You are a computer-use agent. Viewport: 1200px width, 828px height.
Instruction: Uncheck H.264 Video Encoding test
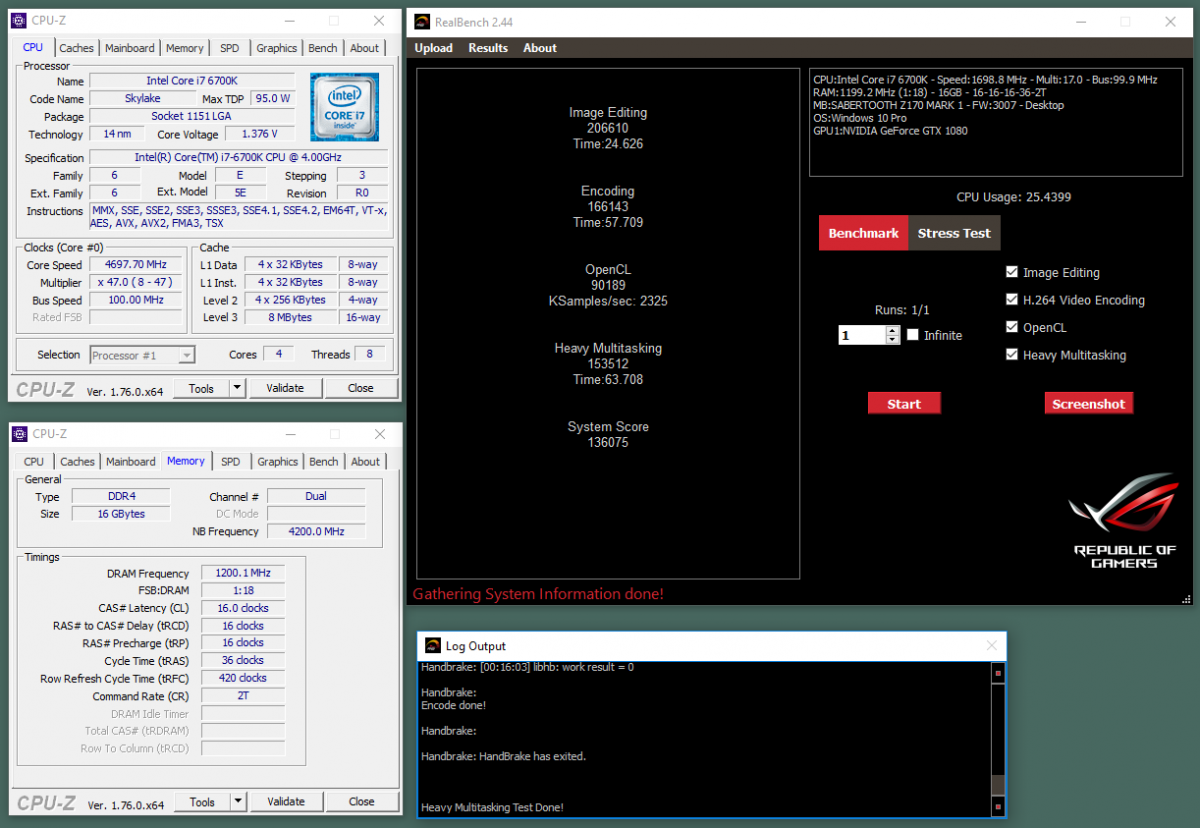pos(1012,300)
